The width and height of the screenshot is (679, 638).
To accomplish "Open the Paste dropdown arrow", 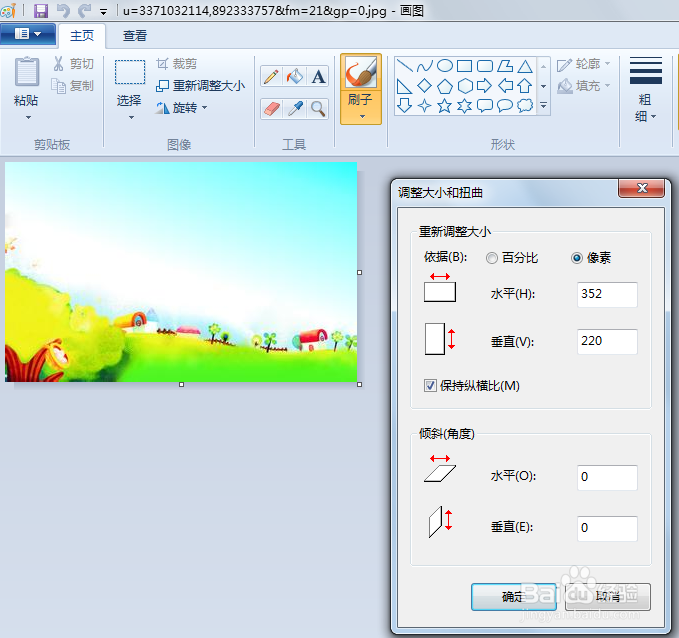I will coord(28,117).
